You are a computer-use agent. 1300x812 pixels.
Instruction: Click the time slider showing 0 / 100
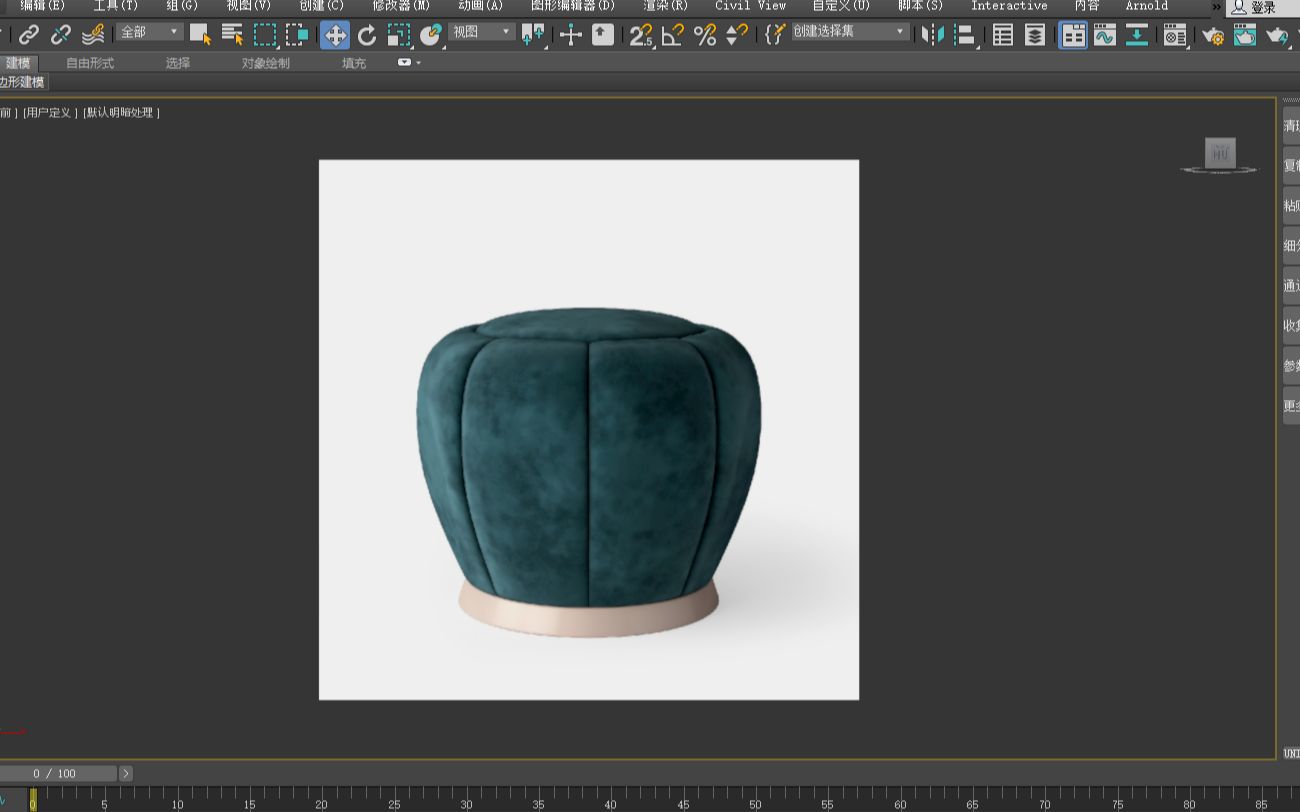click(58, 773)
